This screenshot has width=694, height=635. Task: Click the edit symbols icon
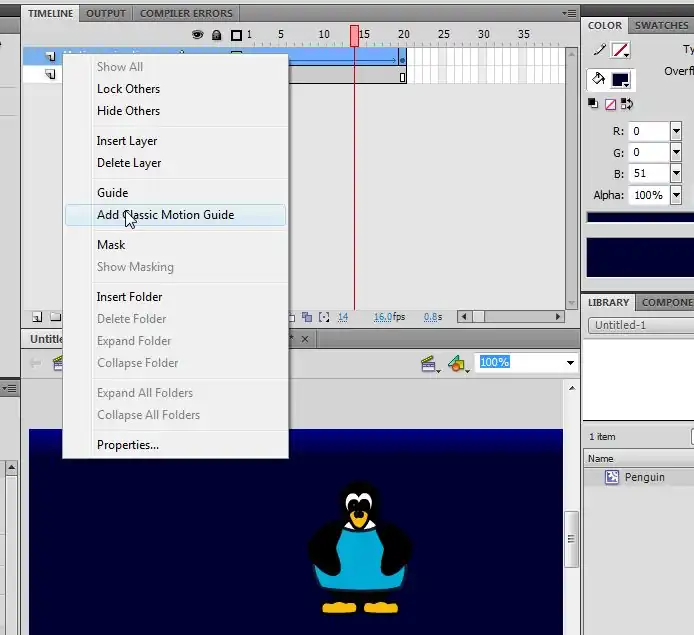(x=458, y=363)
